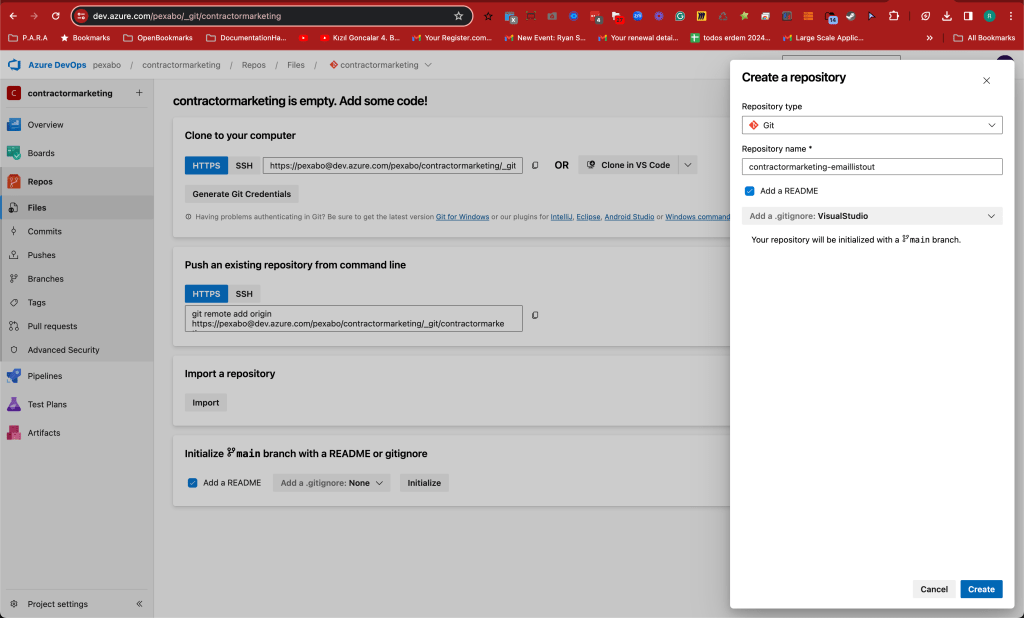Reload the browser page
1024x618 pixels.
coord(56,16)
